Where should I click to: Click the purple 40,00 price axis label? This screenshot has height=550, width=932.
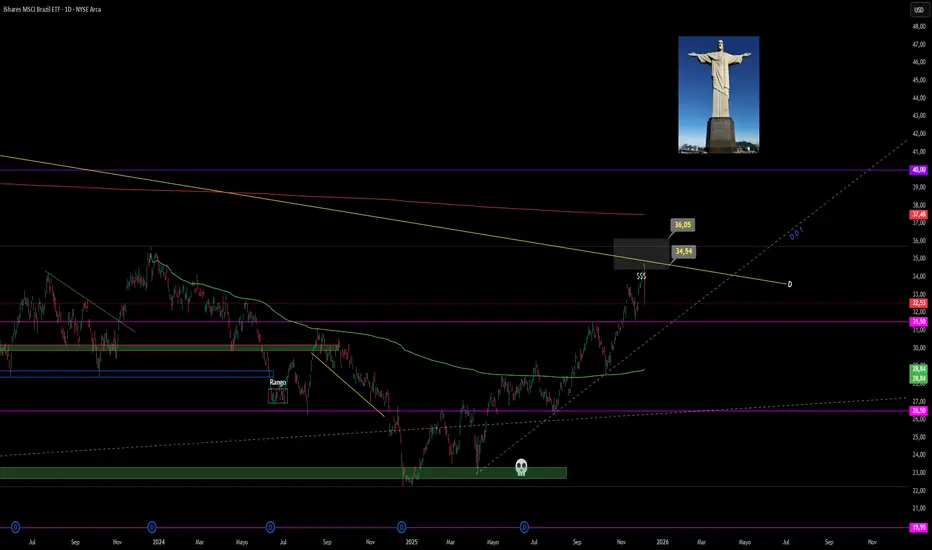[918, 170]
